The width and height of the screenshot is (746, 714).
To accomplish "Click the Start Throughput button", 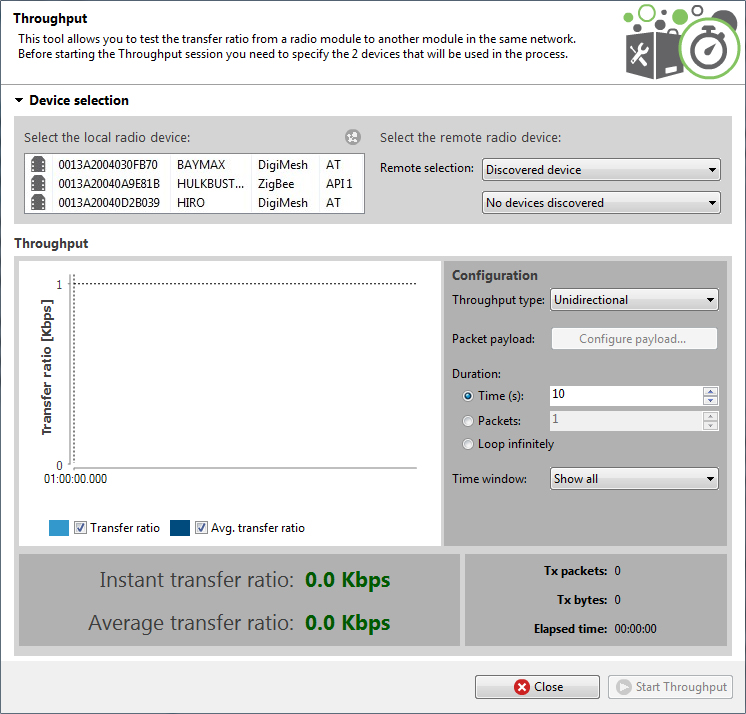I will [x=670, y=687].
